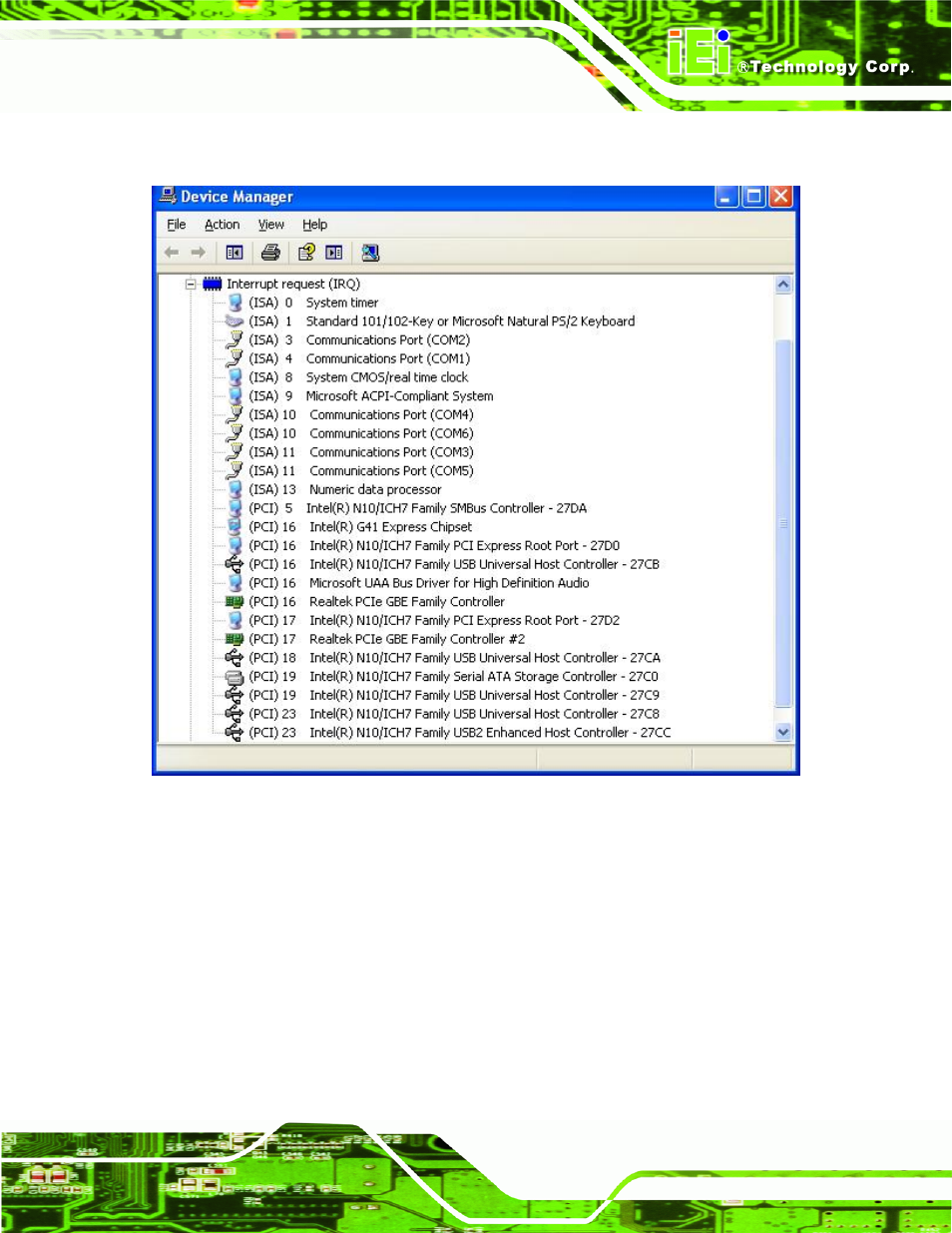Click the port icon for Communications Port (COM2)
The height and width of the screenshot is (1233, 952).
click(235, 339)
